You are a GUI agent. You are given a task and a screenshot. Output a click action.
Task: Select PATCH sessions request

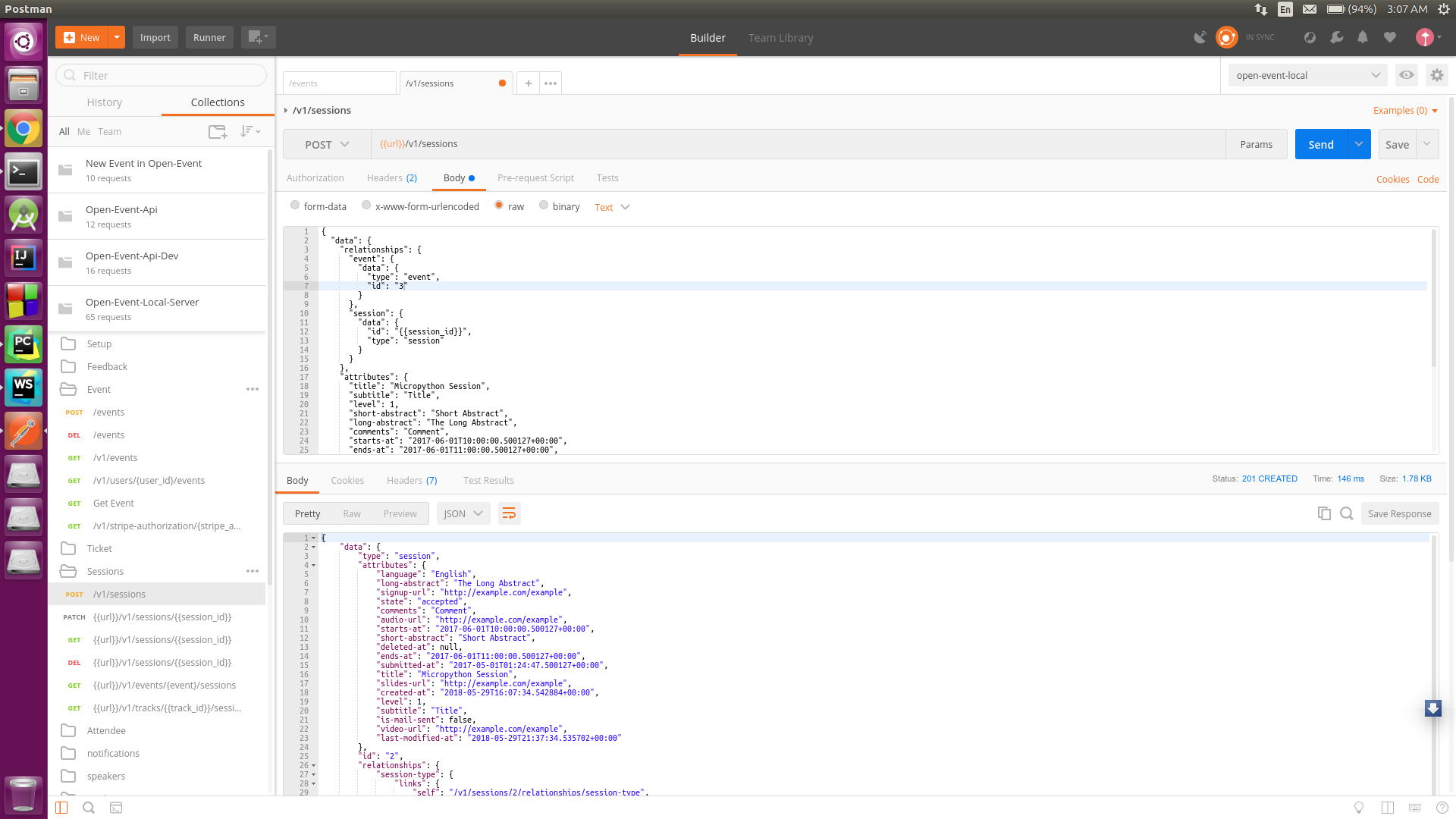(157, 617)
